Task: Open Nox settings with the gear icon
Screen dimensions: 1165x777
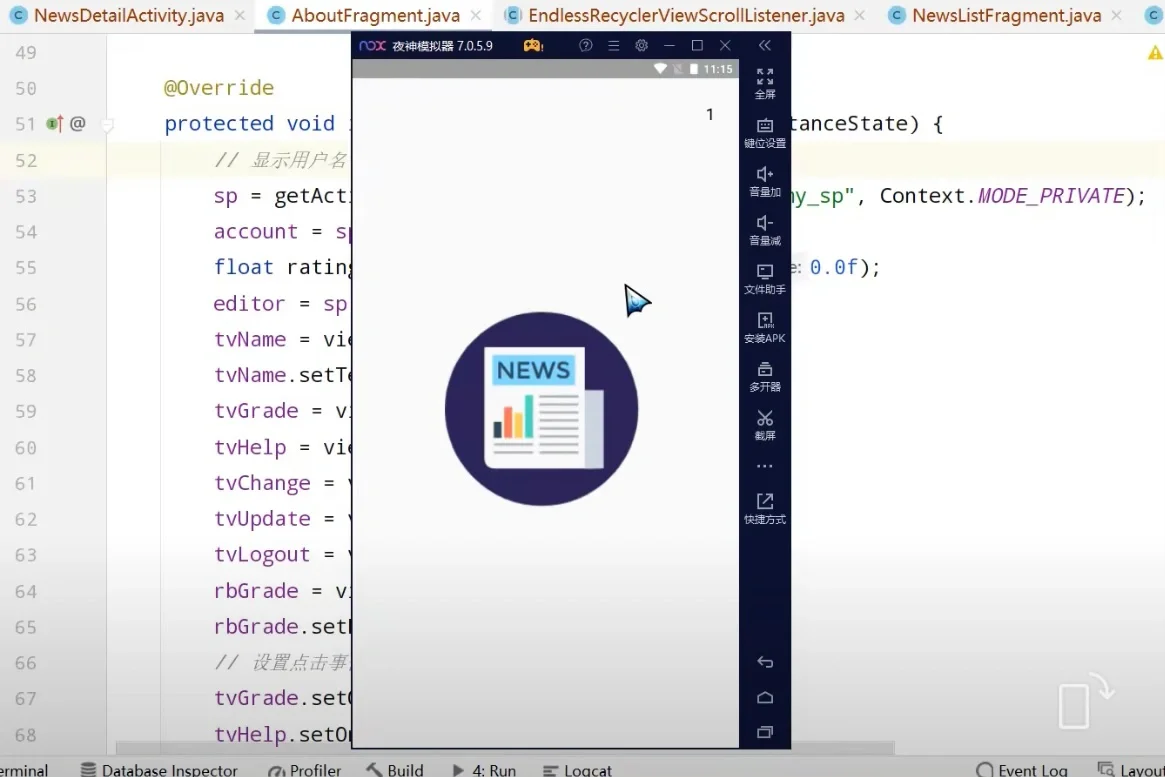Action: [641, 45]
